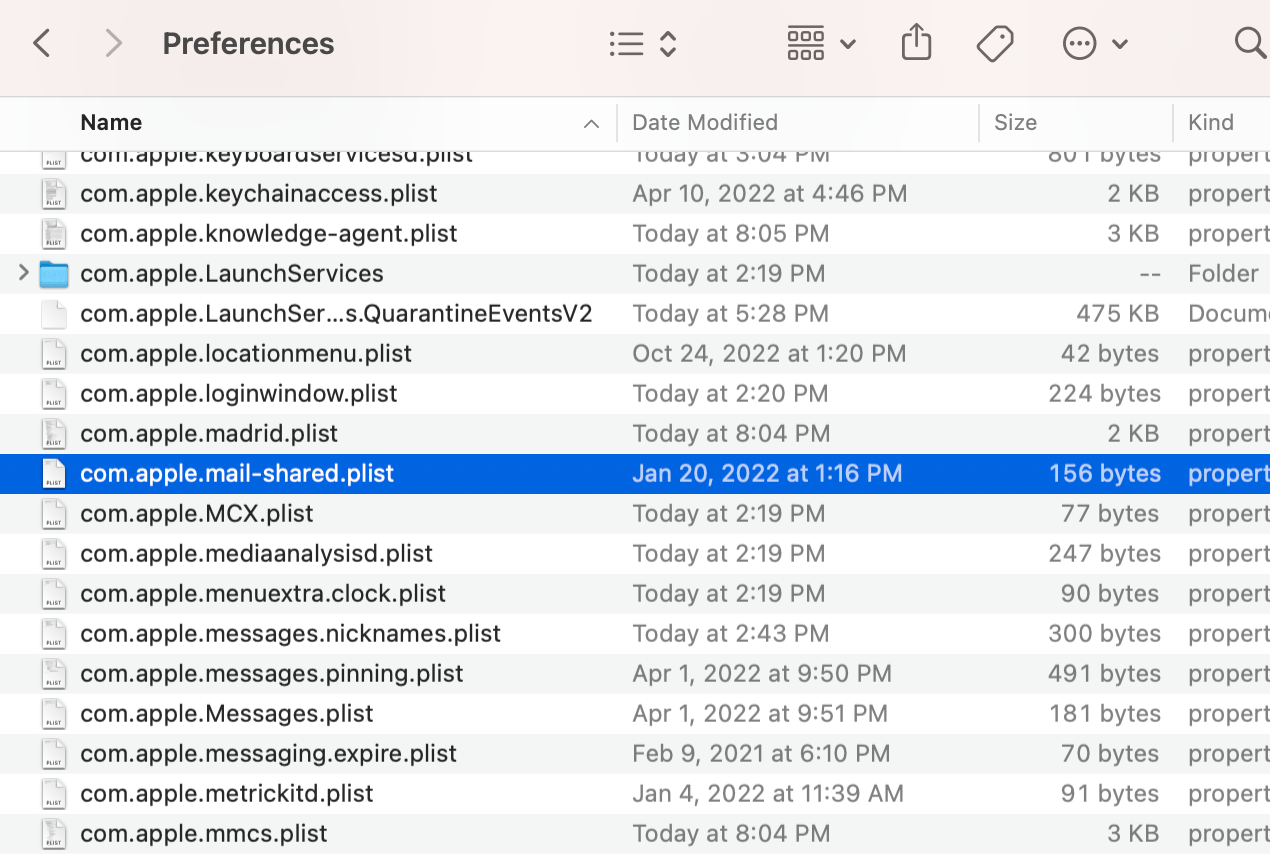Select the com.apple.Messages.plist file icon

[x=54, y=714]
